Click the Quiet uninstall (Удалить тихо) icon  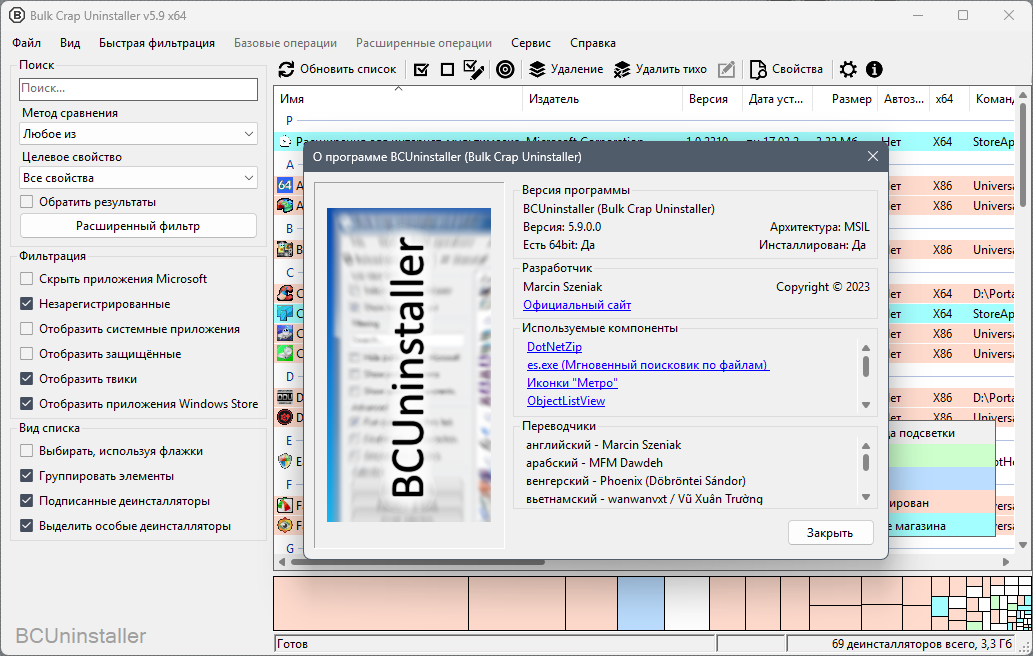click(x=622, y=69)
